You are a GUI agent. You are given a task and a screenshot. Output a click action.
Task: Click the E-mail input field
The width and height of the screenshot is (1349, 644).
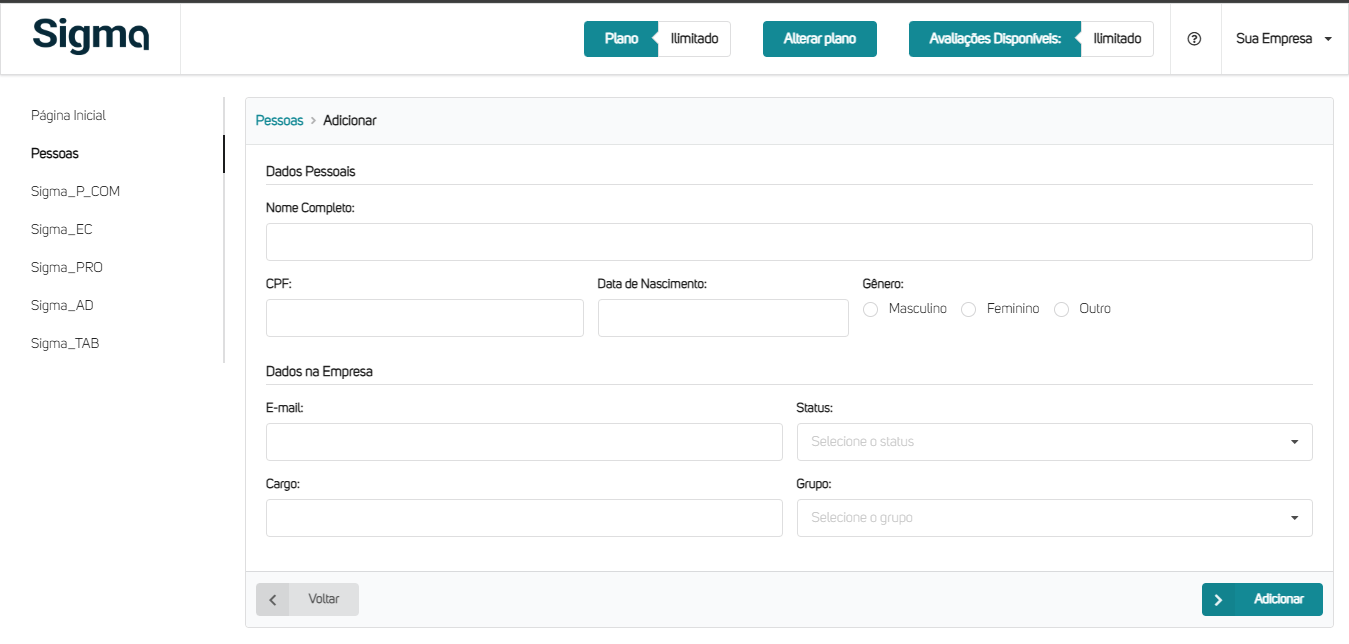click(x=524, y=441)
